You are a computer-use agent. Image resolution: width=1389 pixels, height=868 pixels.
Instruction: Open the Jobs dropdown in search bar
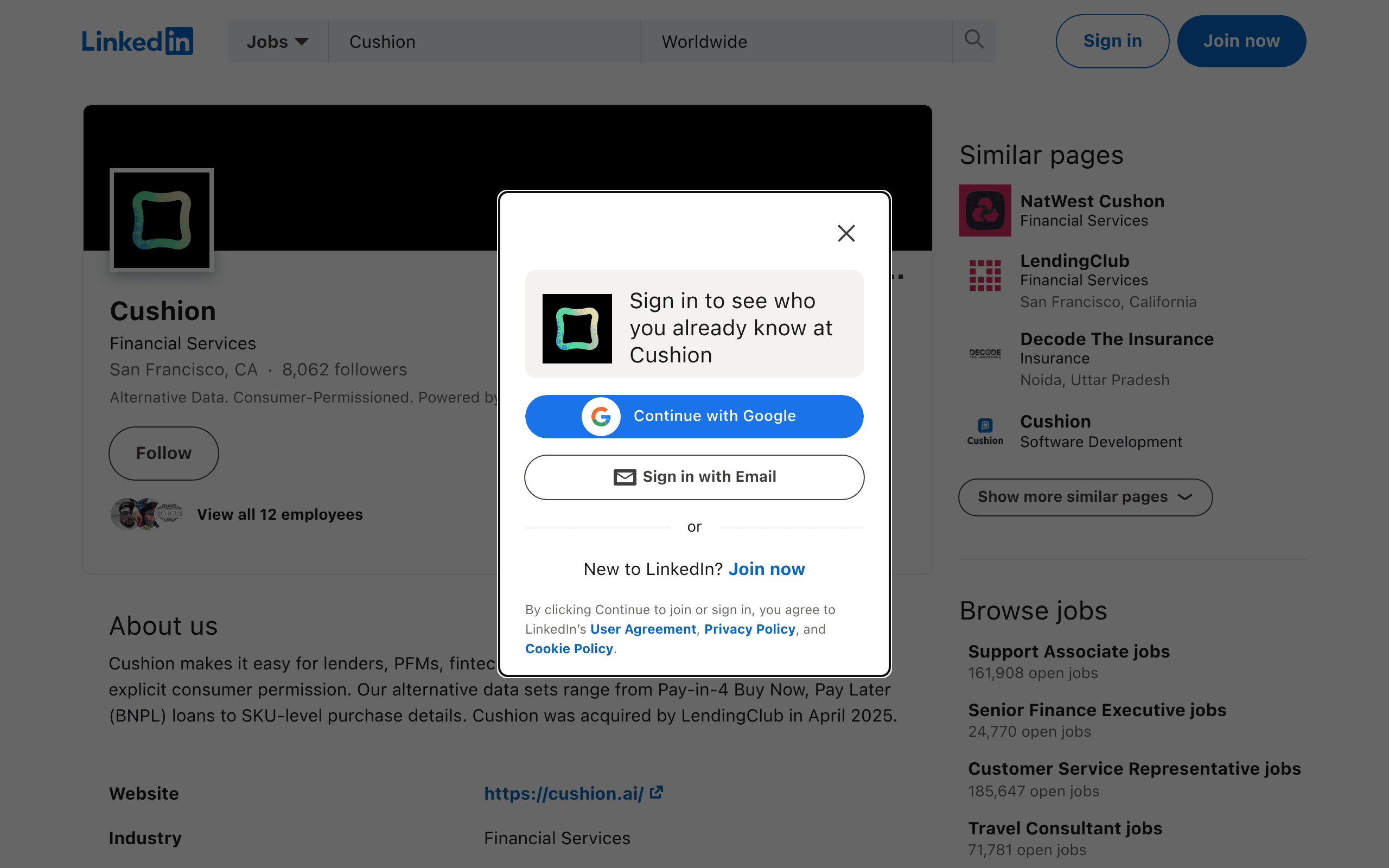(278, 41)
